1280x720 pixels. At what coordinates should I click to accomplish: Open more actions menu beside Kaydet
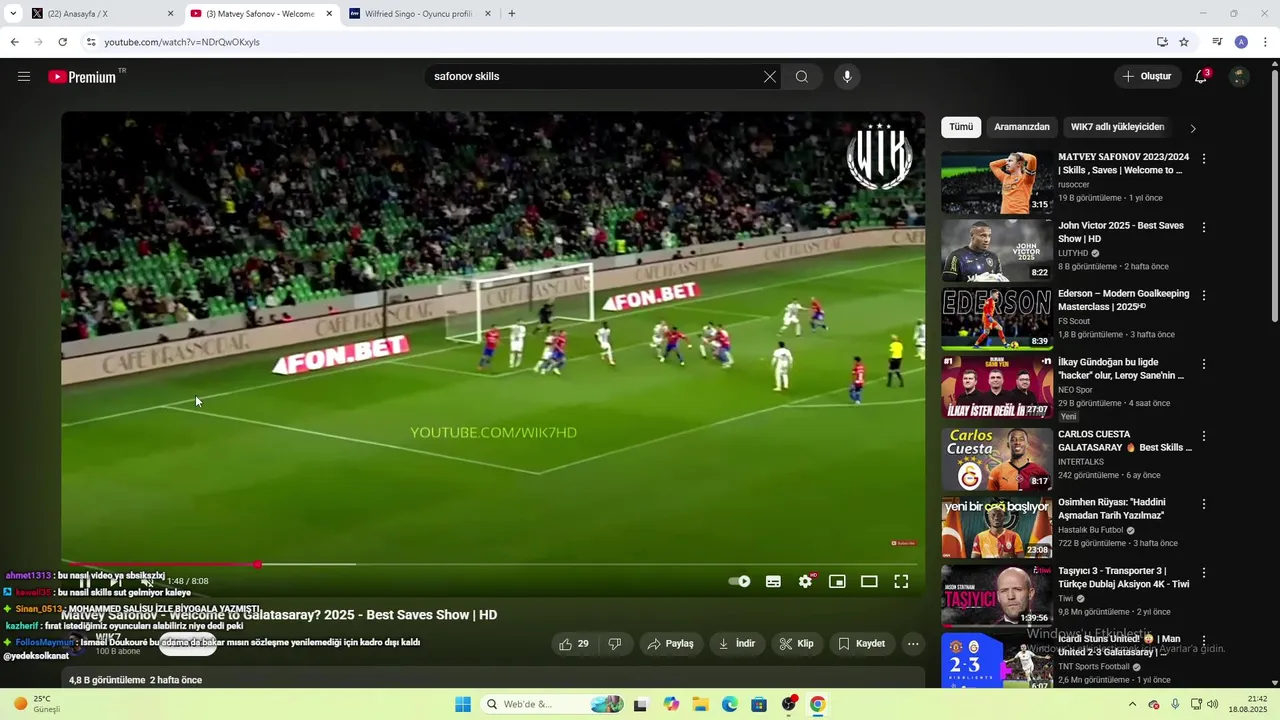pyautogui.click(x=913, y=644)
